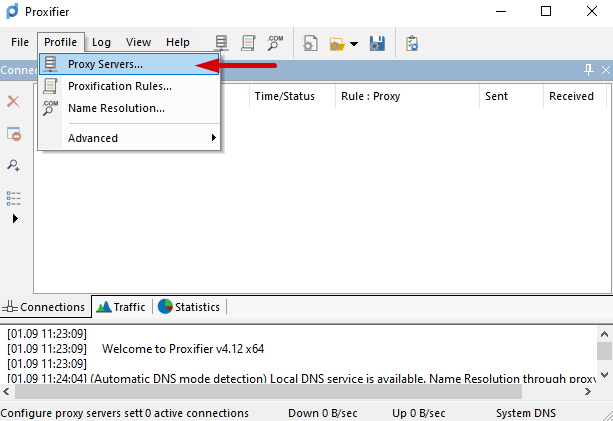
Task: Expand the sidebar arrow button
Action: [x=15, y=218]
